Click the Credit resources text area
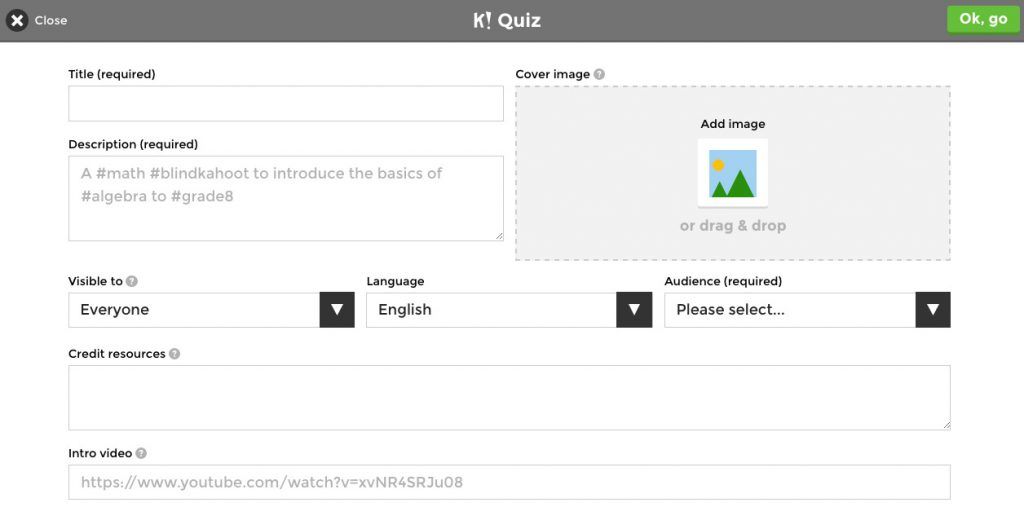Image resolution: width=1024 pixels, height=507 pixels. point(509,397)
